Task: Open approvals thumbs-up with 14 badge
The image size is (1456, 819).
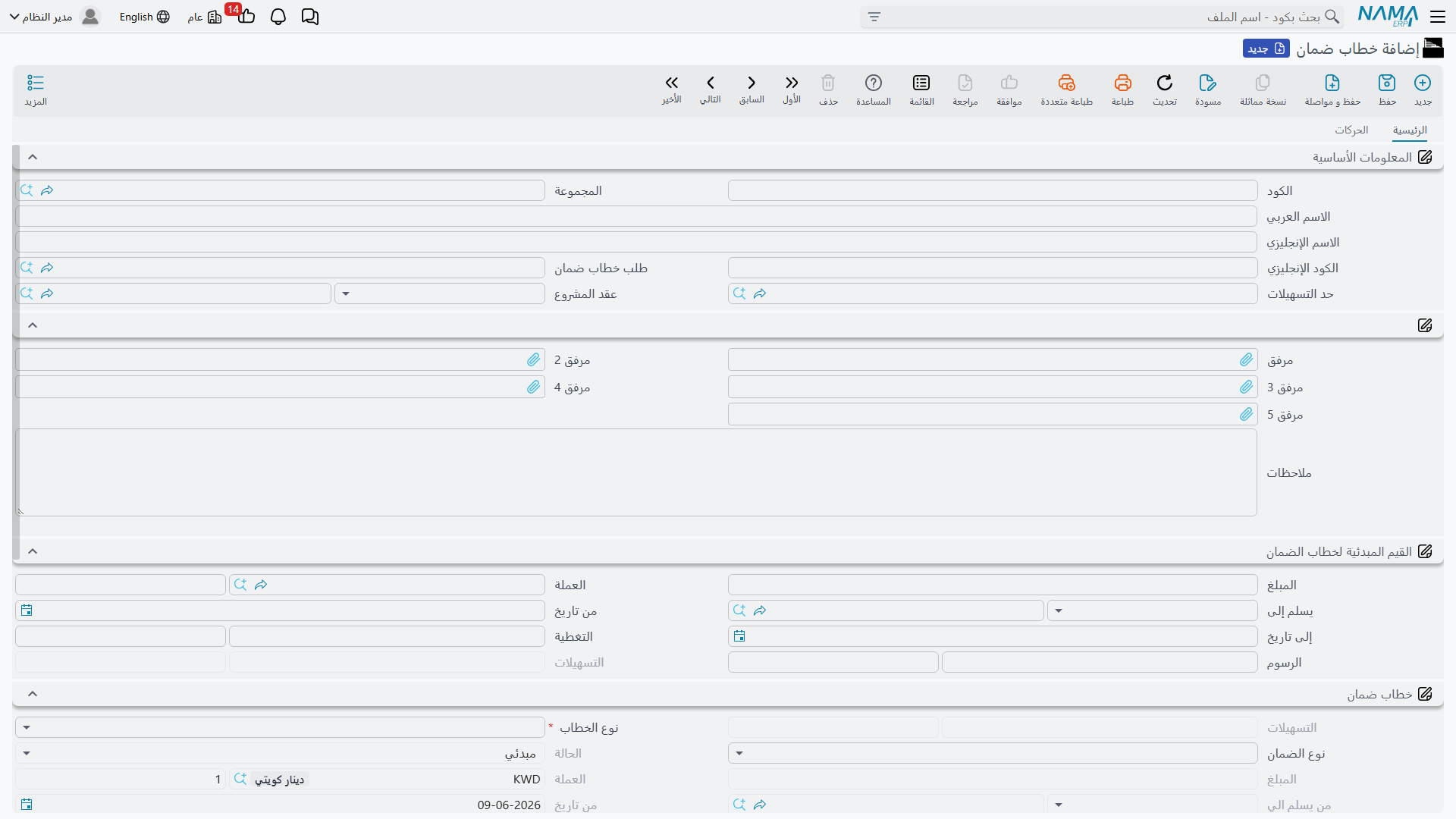Action: [246, 17]
